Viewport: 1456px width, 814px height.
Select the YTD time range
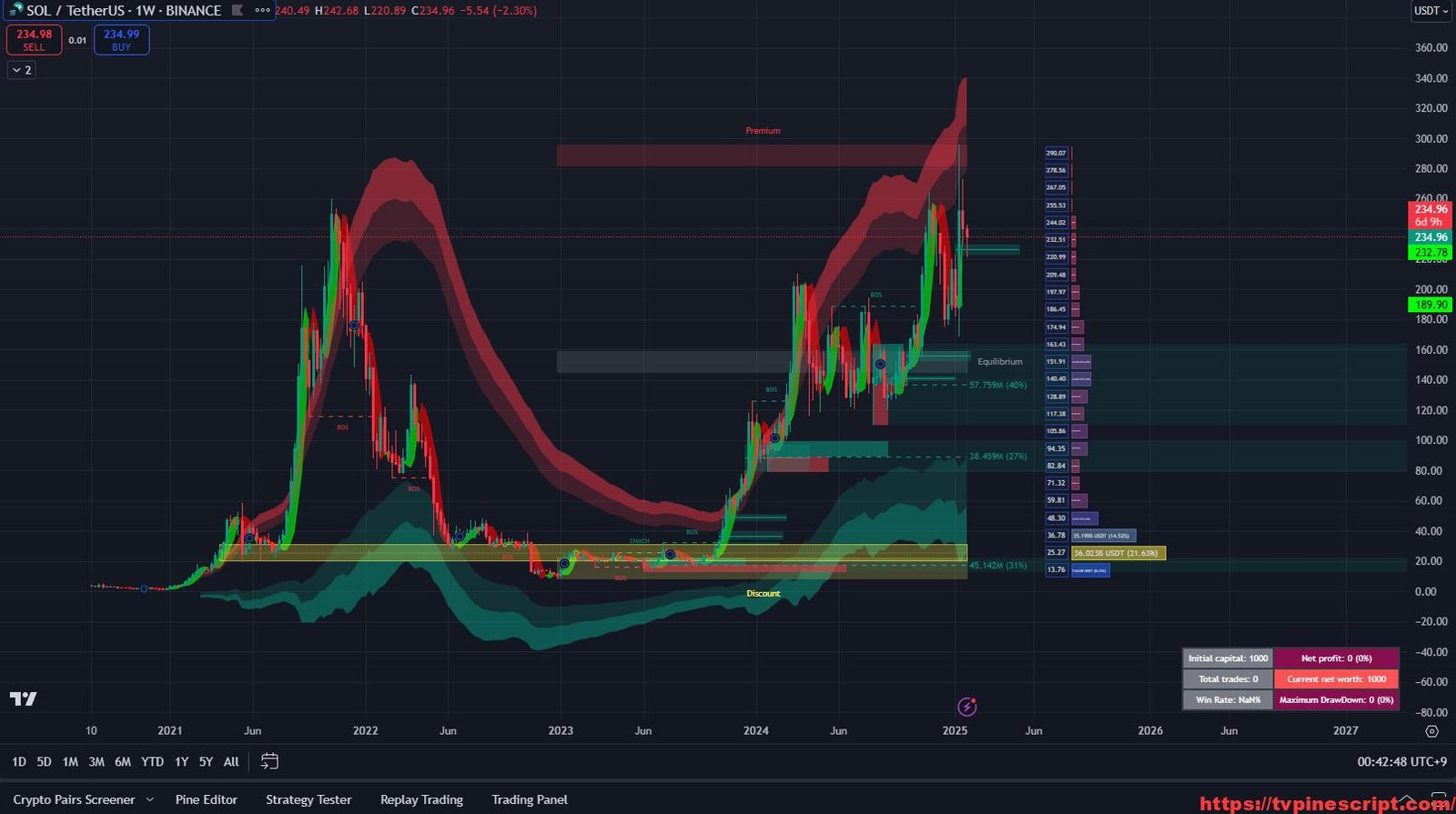152,762
